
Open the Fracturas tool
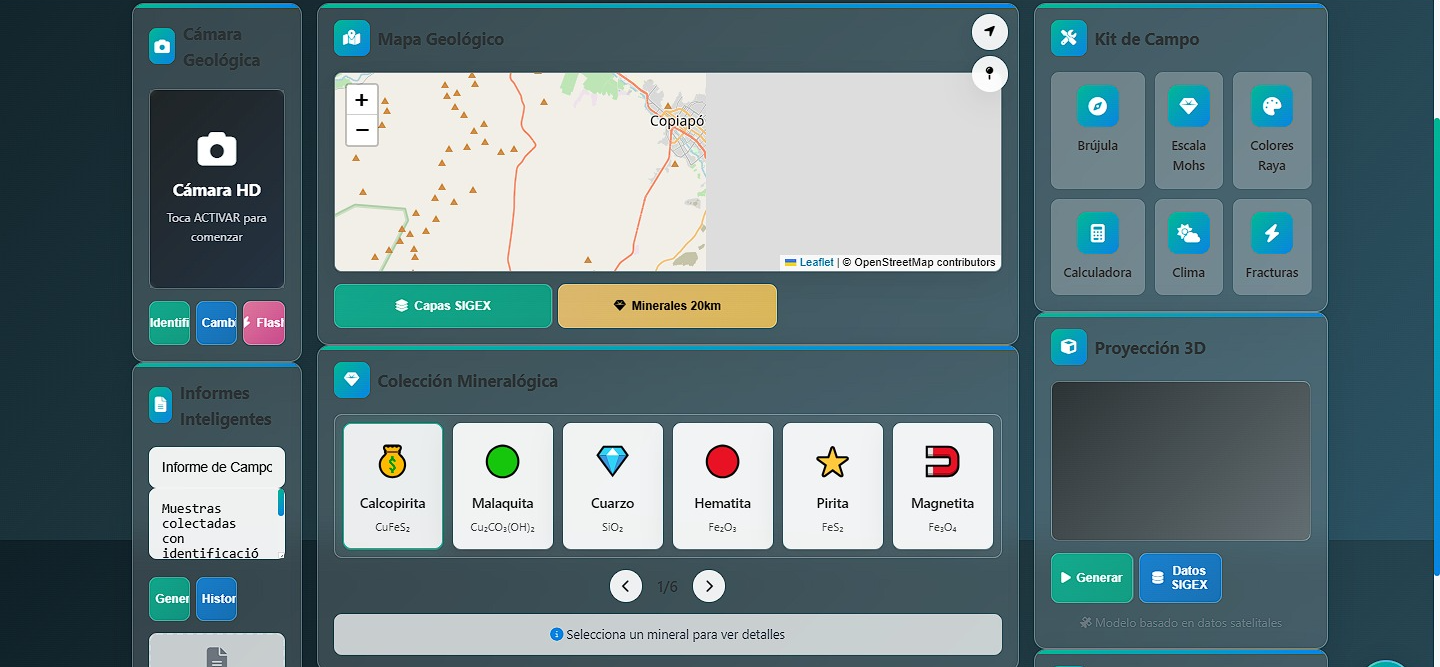[1271, 247]
